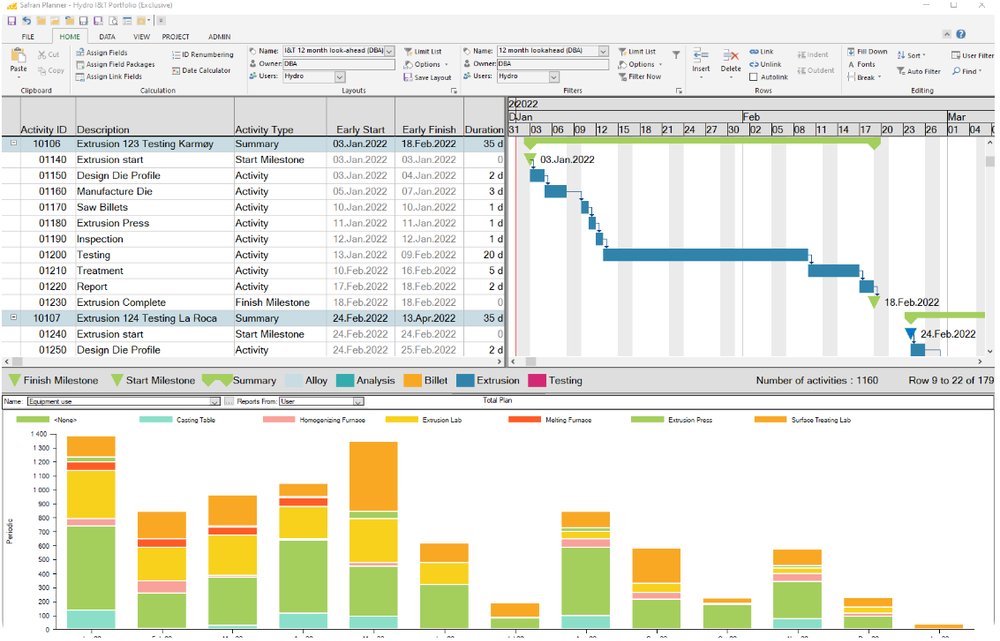Switch to the VIEW ribbon tab
1000x641 pixels.
142,37
